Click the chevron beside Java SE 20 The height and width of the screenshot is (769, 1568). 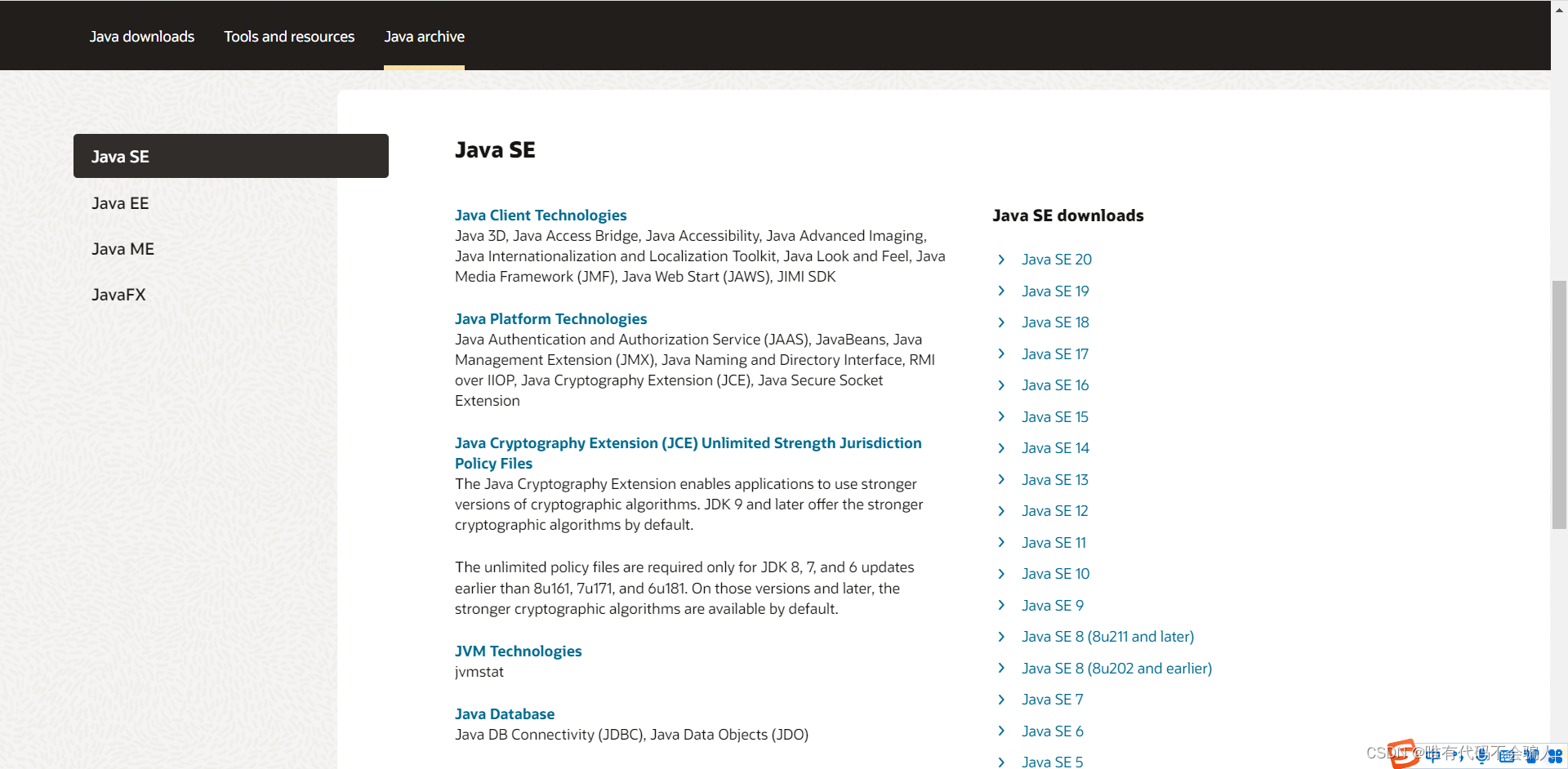(1001, 260)
